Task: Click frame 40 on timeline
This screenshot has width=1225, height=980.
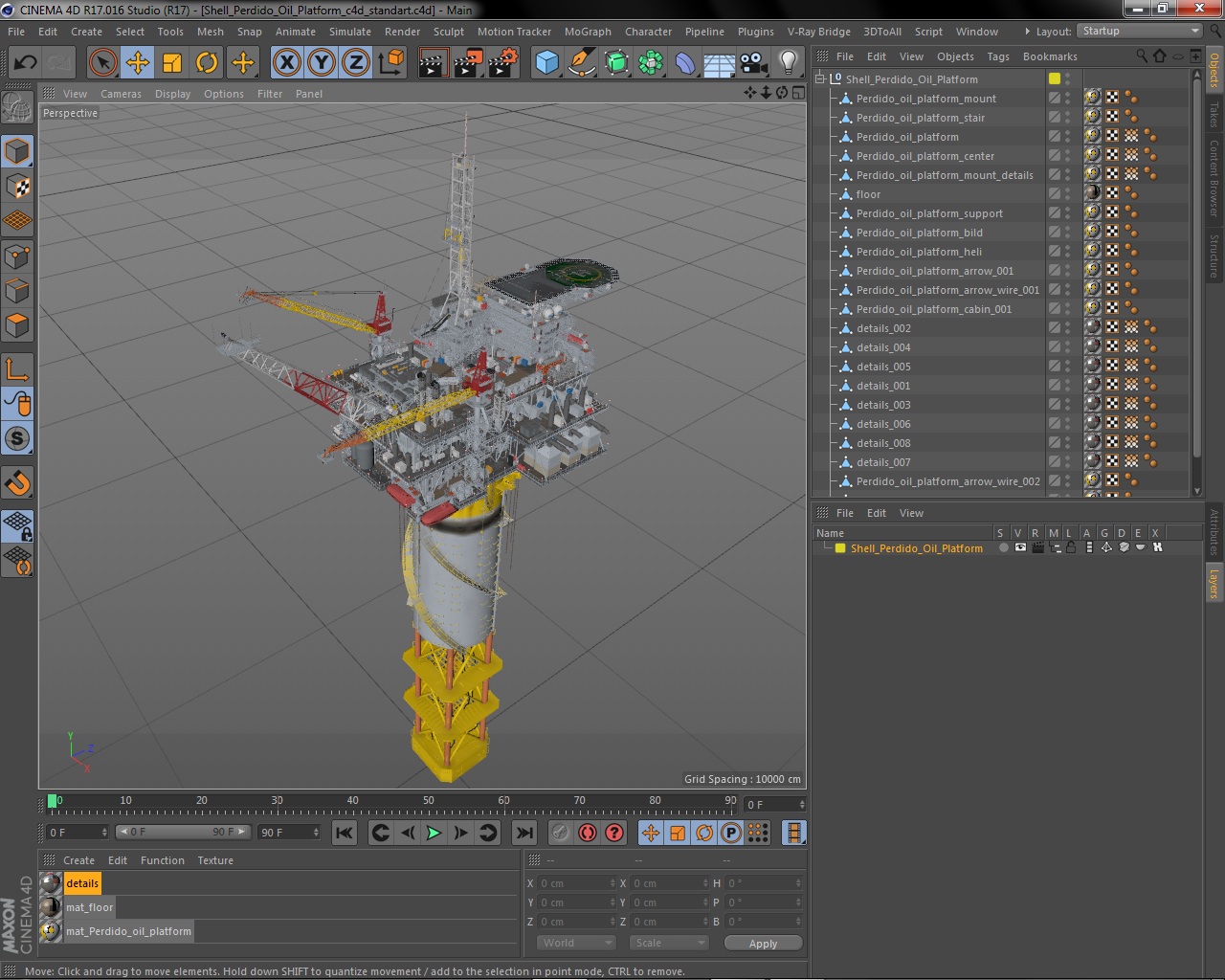Action: pos(352,802)
